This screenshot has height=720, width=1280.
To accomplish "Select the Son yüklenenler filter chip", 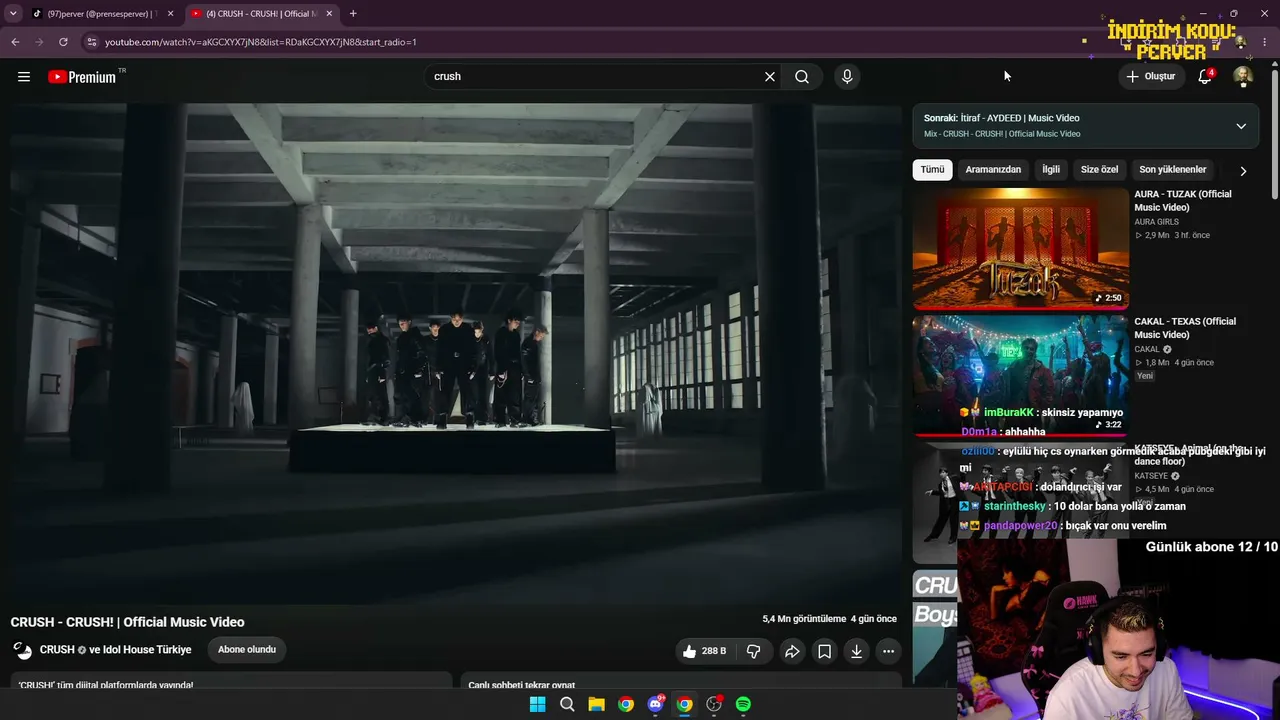I will tap(1173, 170).
